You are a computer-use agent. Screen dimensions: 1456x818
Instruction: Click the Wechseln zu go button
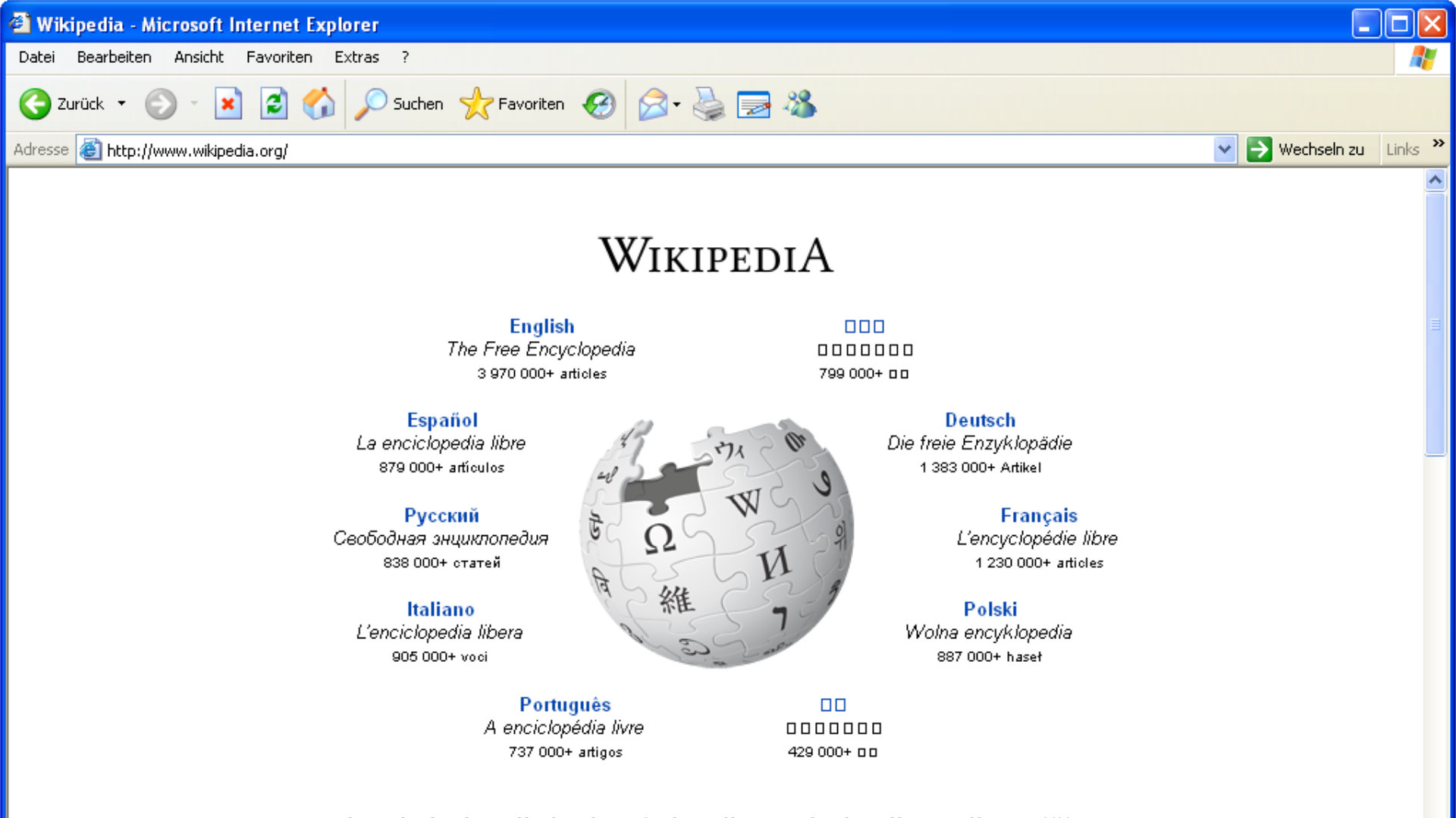point(1306,149)
